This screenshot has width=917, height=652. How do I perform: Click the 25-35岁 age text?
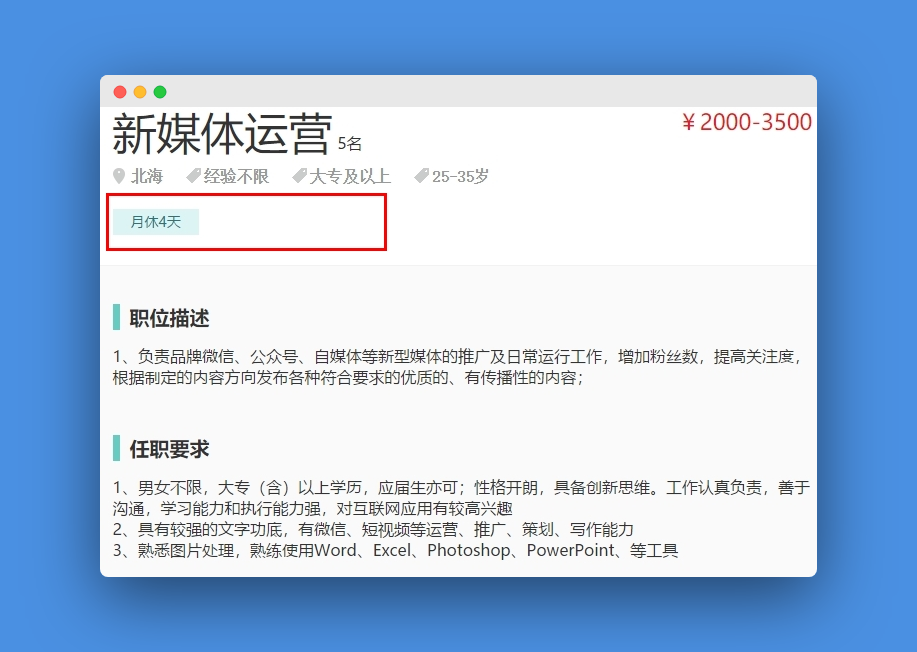click(460, 176)
